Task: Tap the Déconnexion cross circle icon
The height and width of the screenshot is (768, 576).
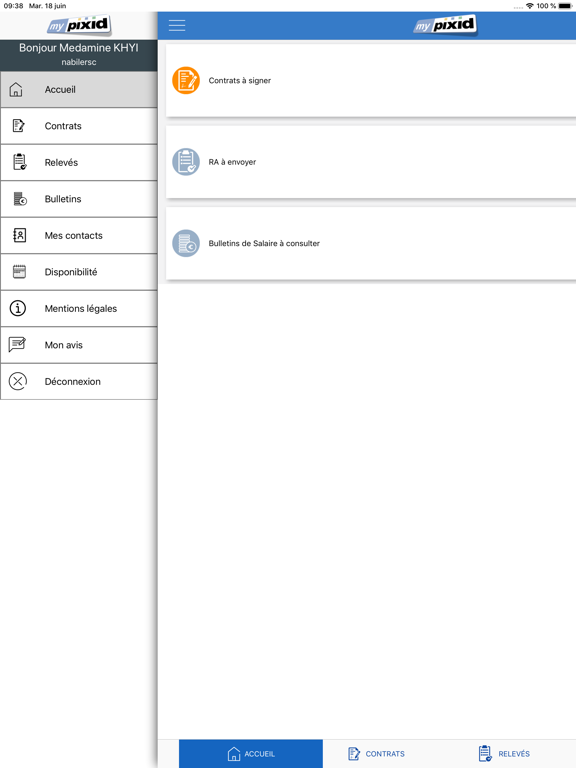Action: (18, 381)
